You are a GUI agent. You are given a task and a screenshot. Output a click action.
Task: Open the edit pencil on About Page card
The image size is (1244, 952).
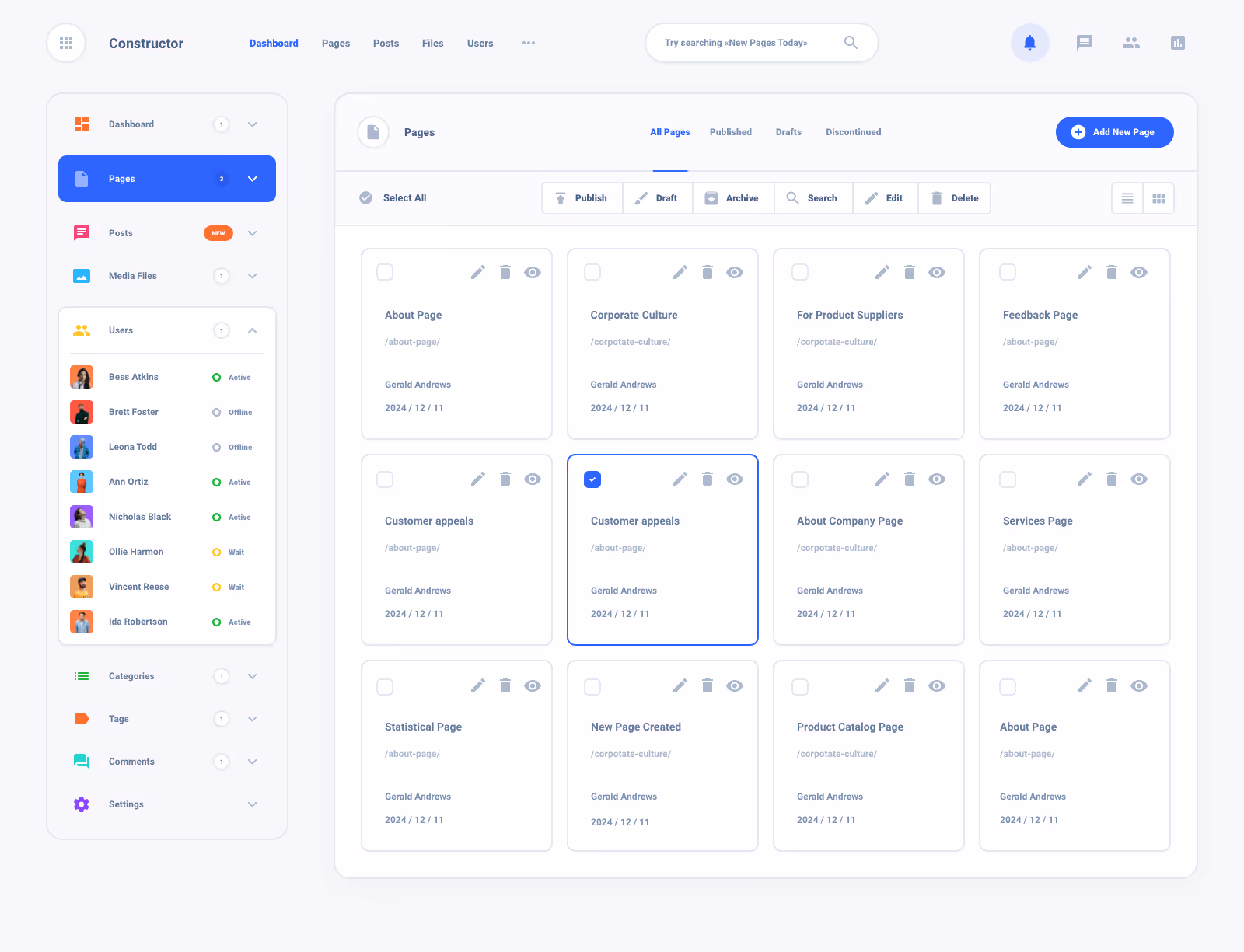[477, 272]
